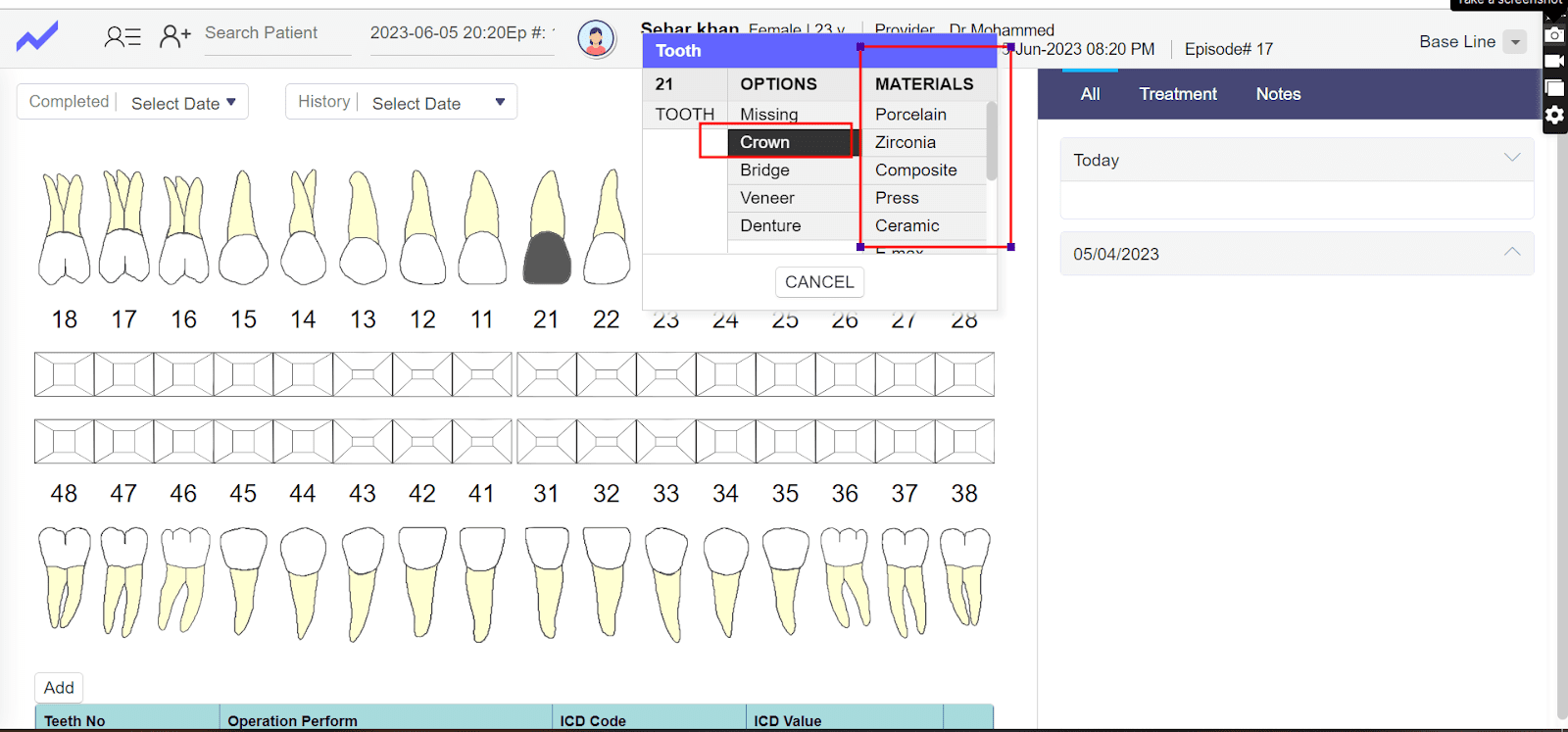Choose the Veneer option
The width and height of the screenshot is (1568, 732).
point(793,198)
